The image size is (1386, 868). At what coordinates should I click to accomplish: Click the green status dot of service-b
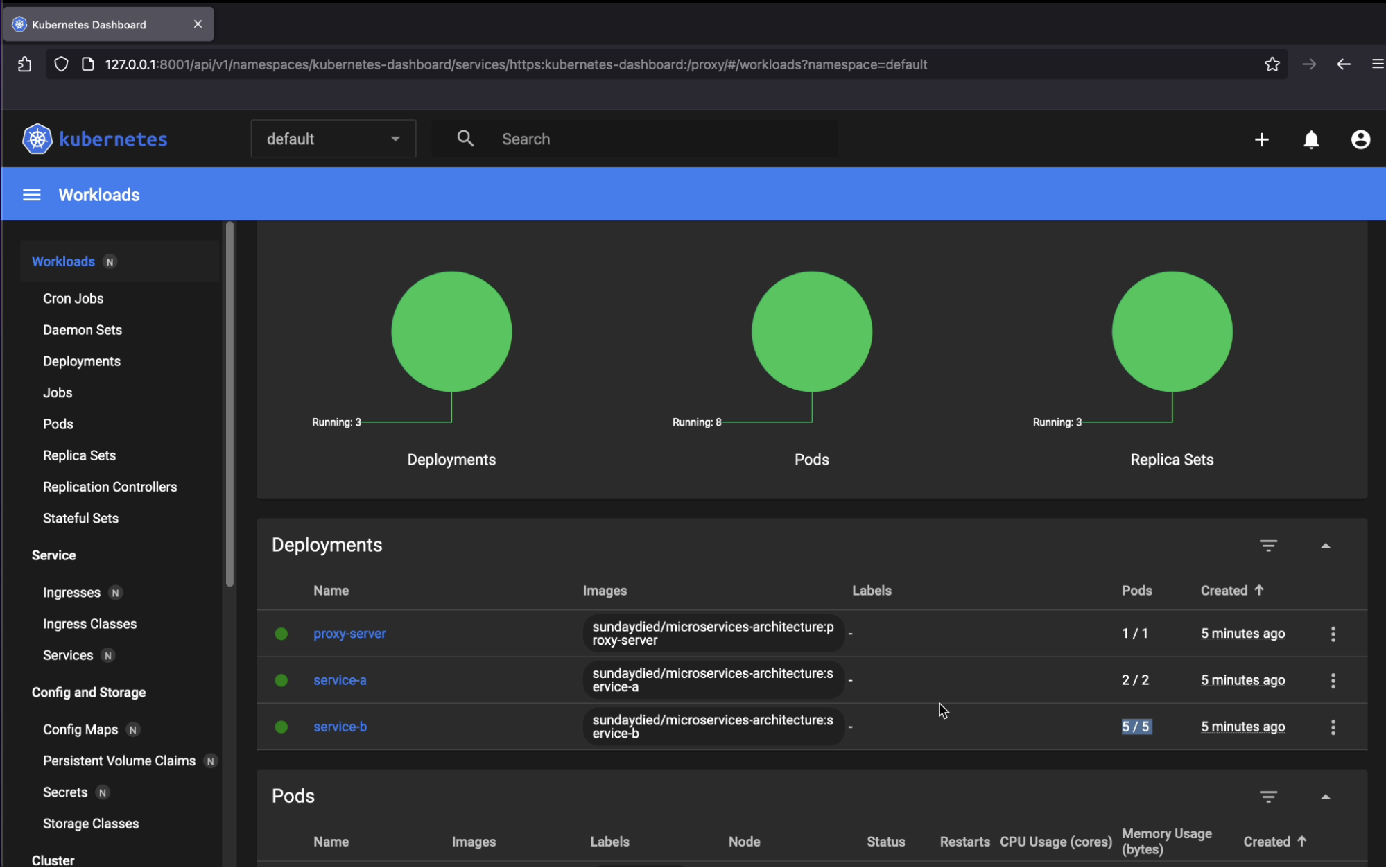click(281, 727)
